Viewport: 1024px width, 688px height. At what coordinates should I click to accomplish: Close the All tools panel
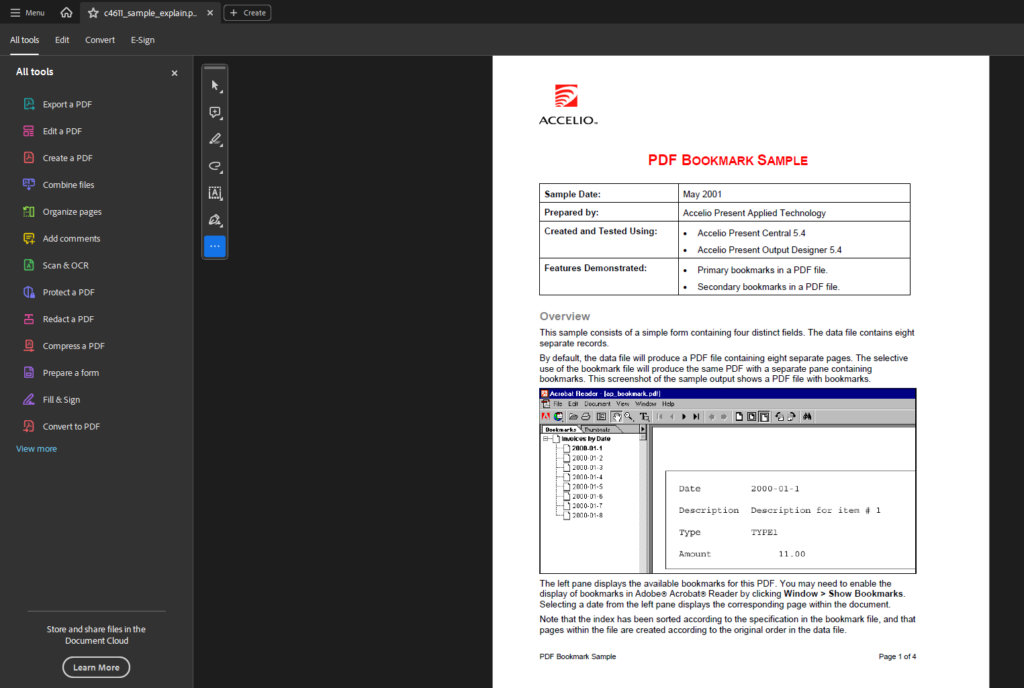tap(174, 72)
